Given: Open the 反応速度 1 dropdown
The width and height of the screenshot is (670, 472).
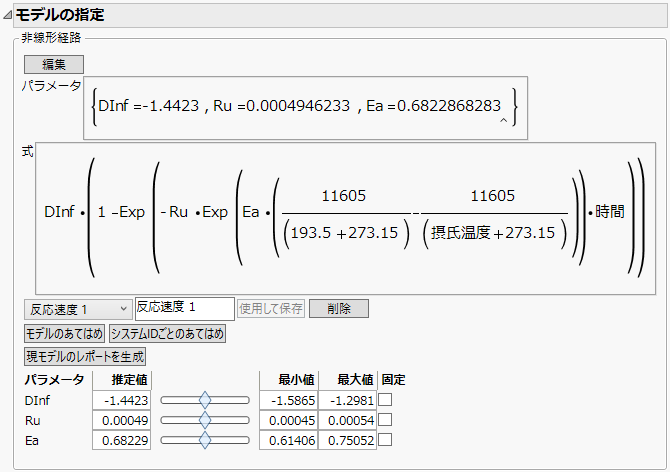Looking at the screenshot, I should [x=78, y=309].
